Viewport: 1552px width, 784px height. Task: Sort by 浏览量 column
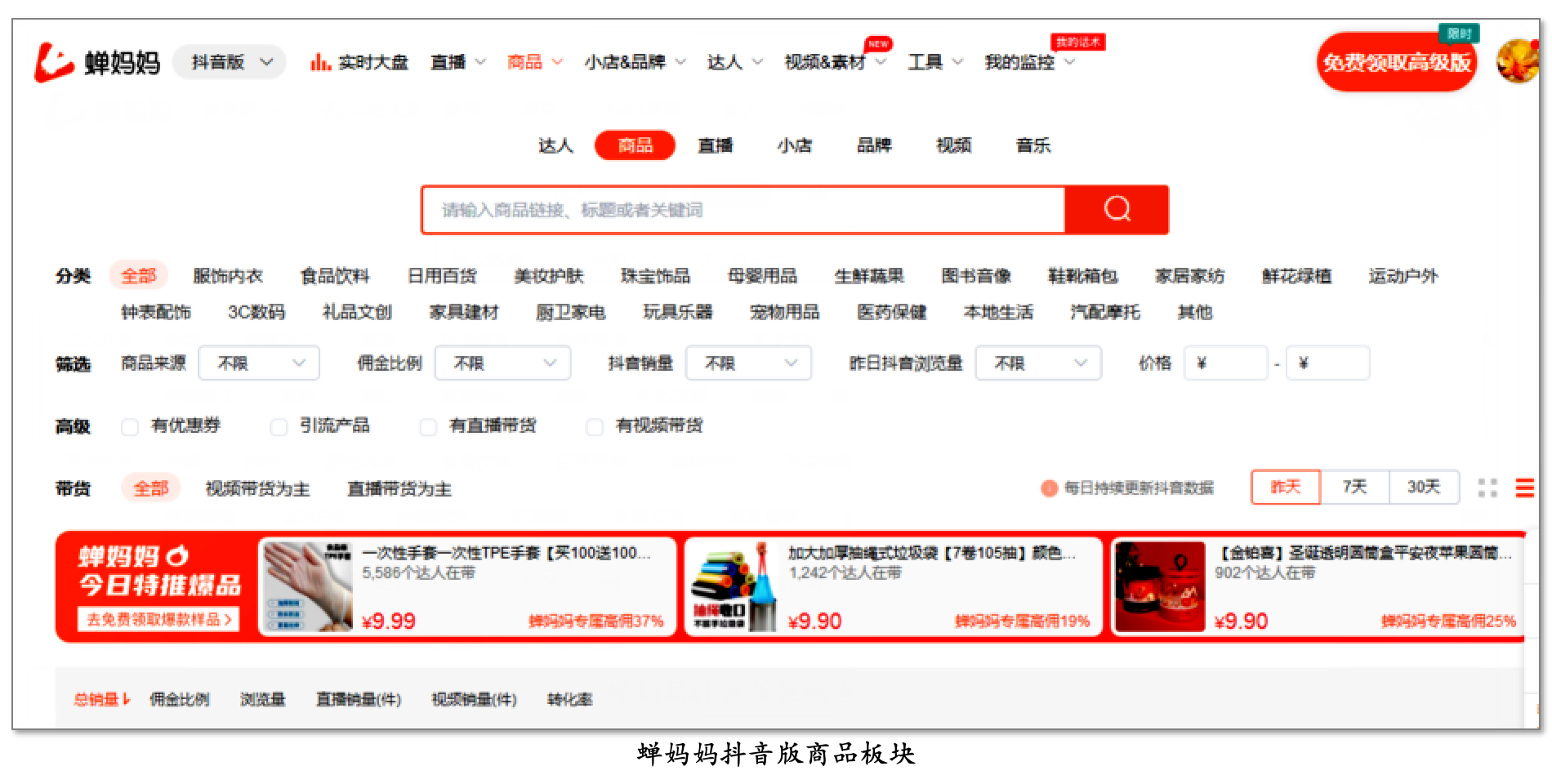click(x=263, y=699)
